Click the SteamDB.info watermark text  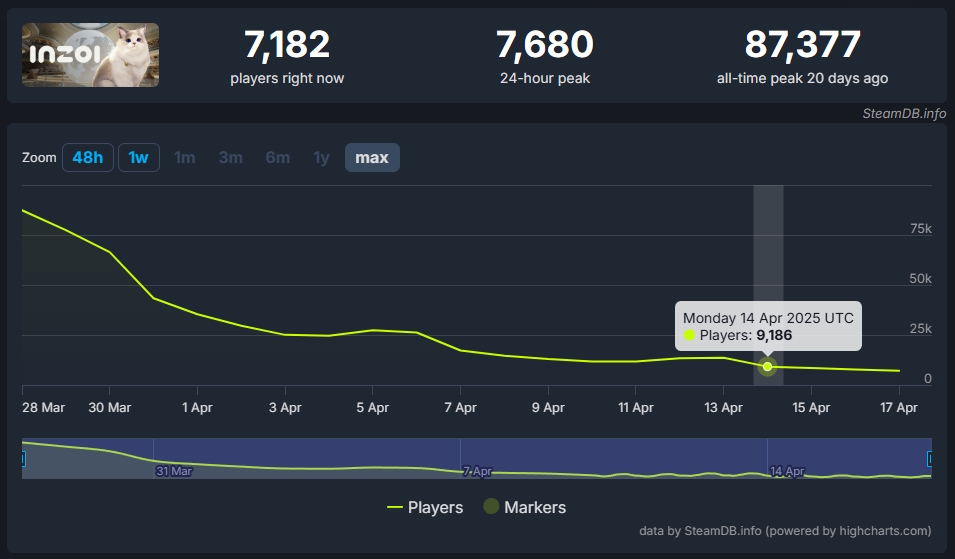904,113
